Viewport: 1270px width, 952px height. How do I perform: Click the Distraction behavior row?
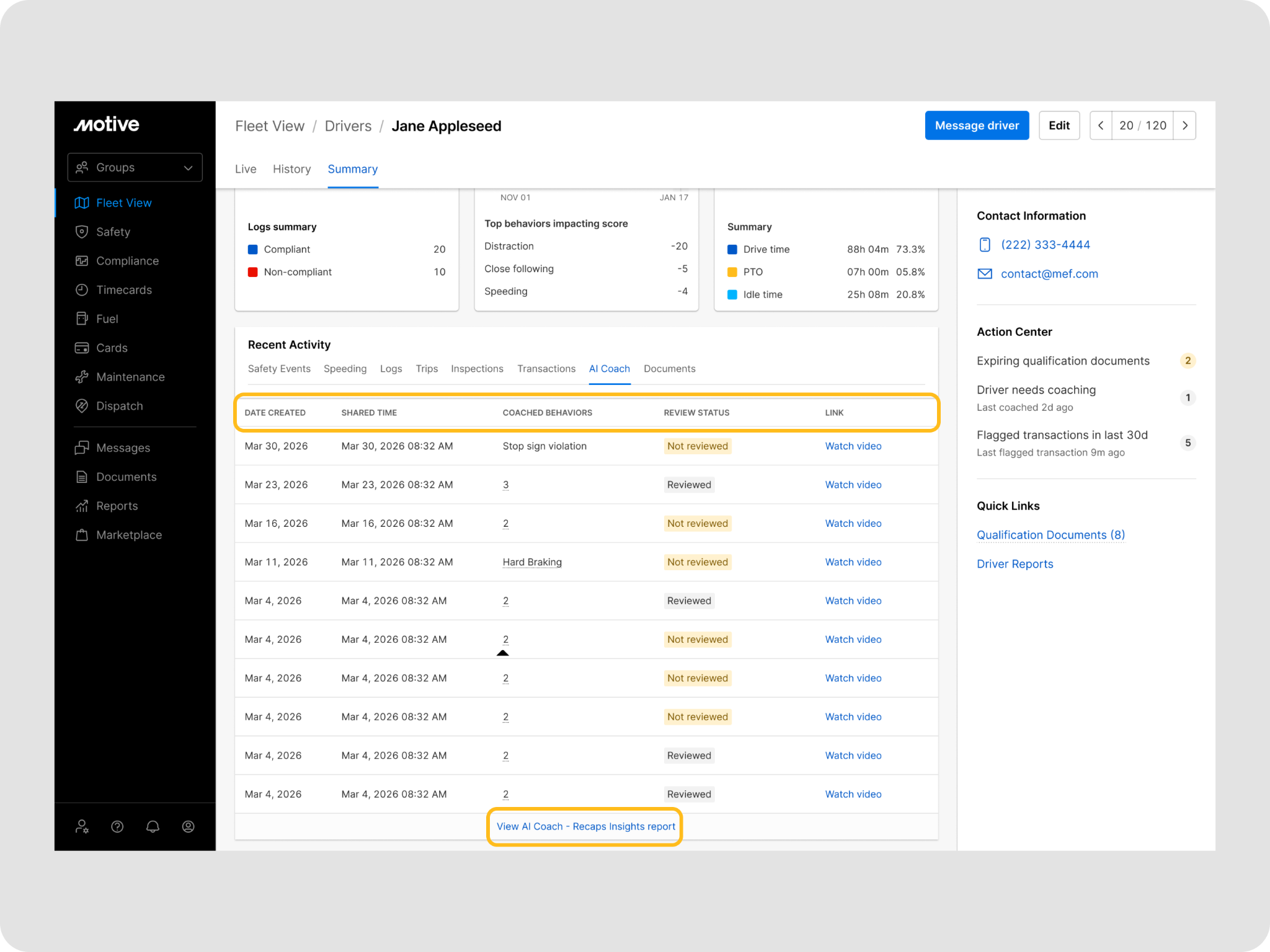coord(586,246)
